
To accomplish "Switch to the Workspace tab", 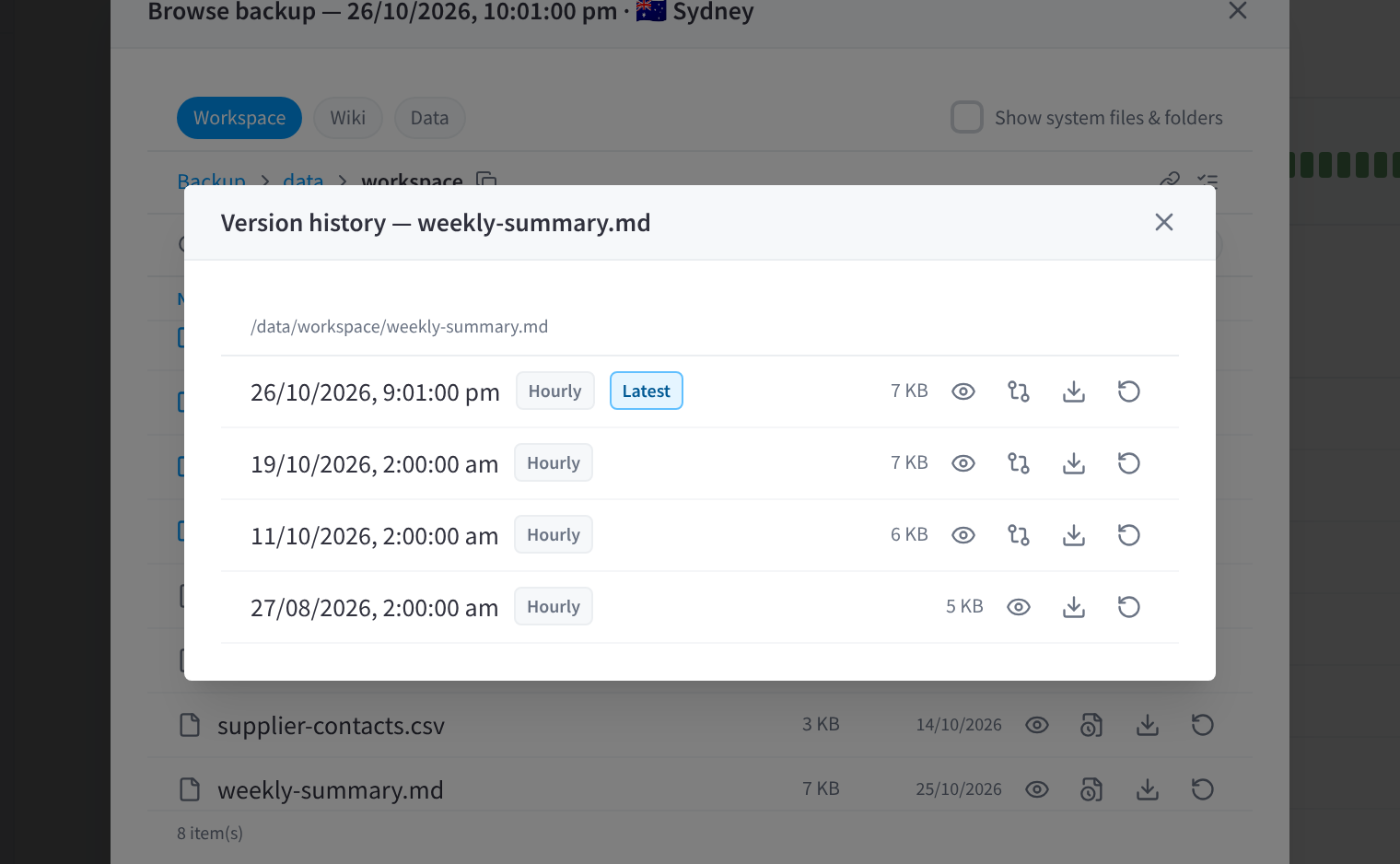I will click(x=239, y=118).
